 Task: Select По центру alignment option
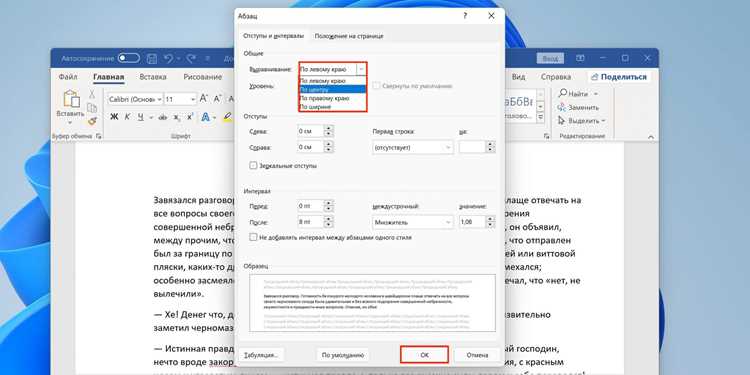point(333,89)
